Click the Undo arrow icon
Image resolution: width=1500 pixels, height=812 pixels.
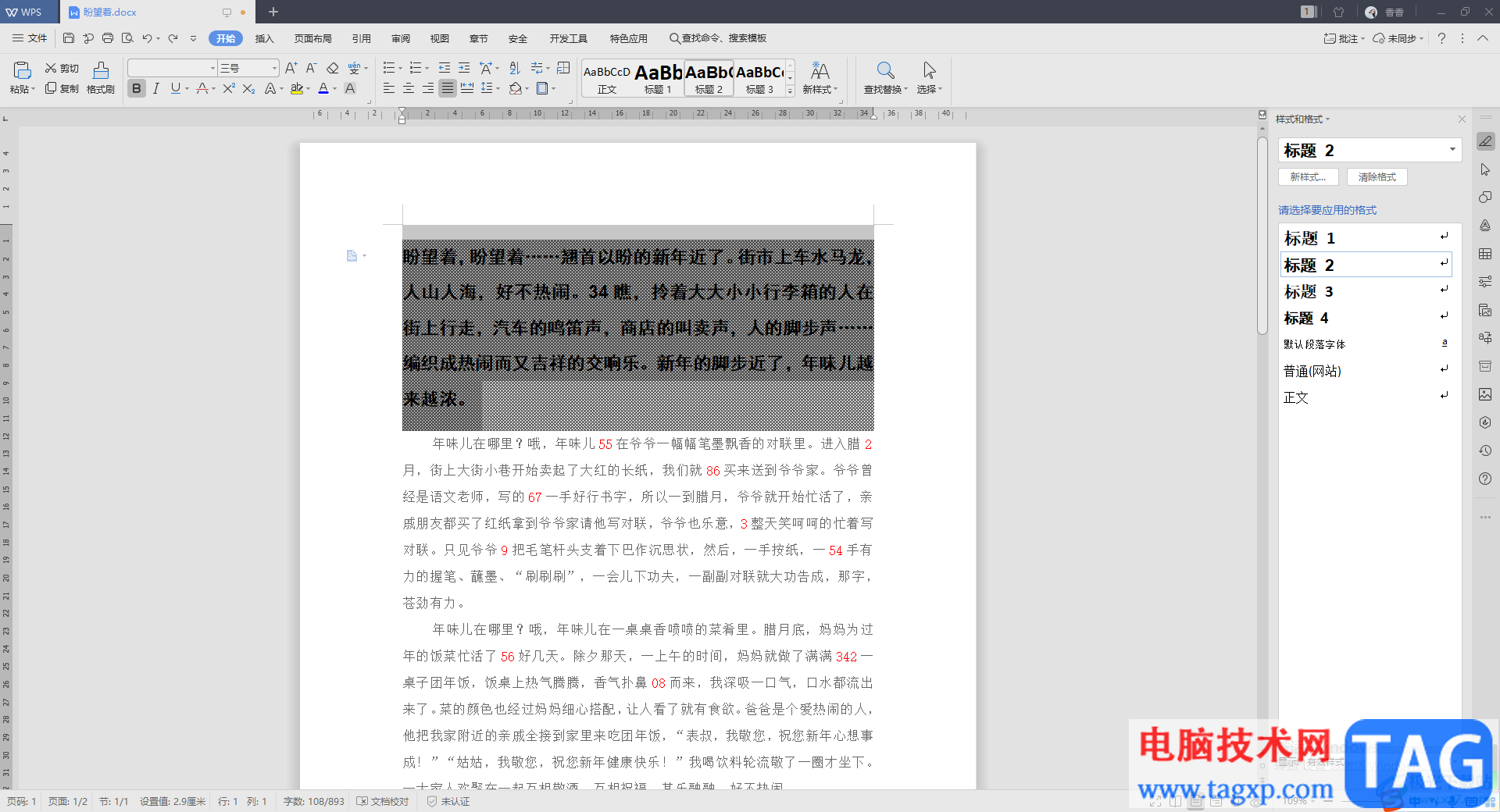[147, 38]
